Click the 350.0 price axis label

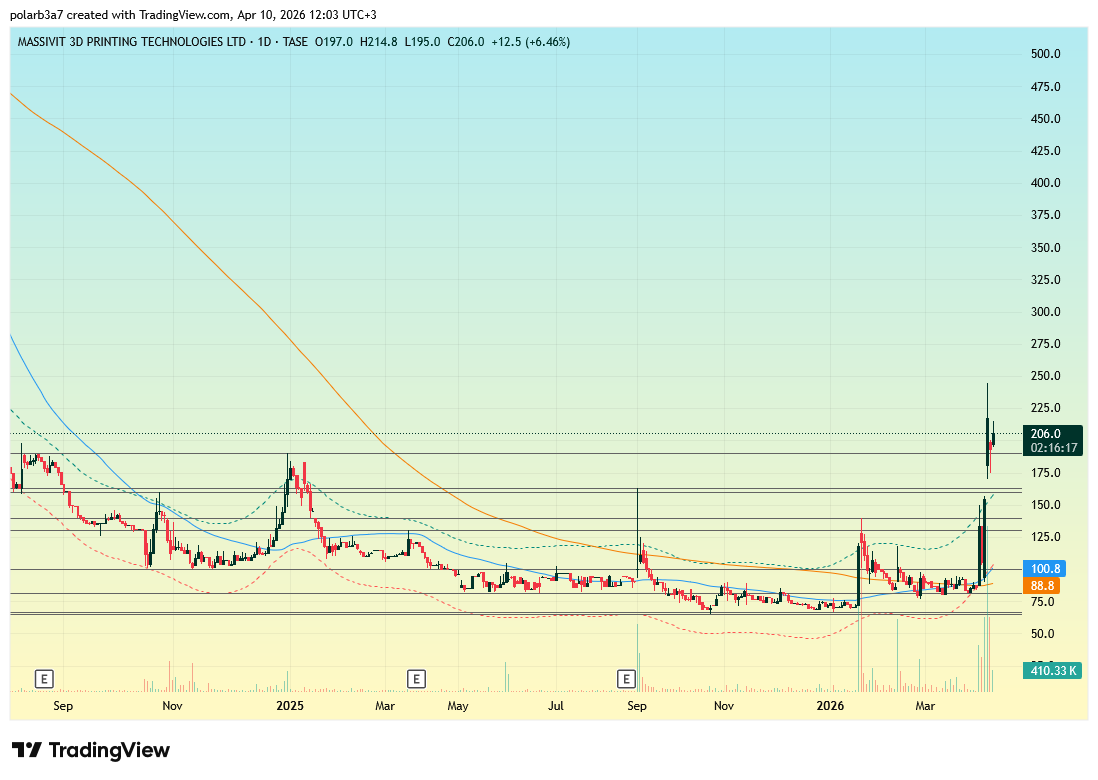pyautogui.click(x=1045, y=248)
